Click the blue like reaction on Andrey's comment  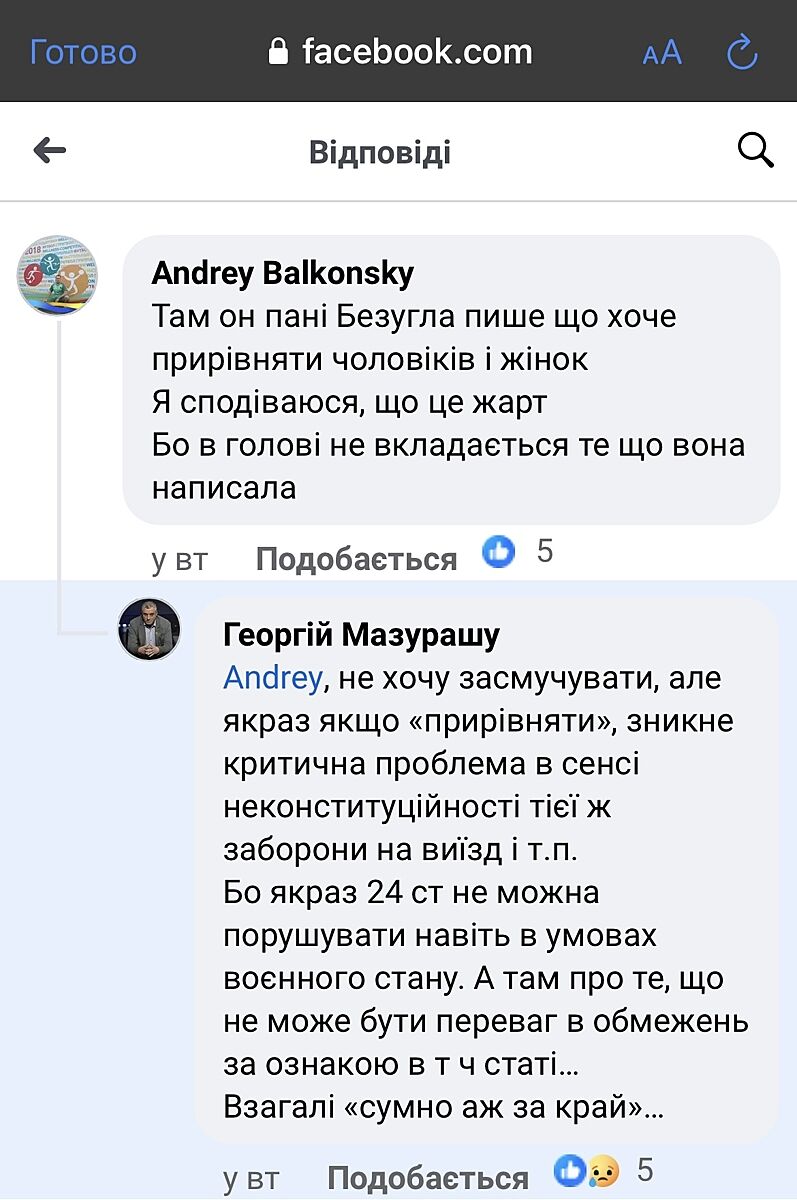click(498, 551)
